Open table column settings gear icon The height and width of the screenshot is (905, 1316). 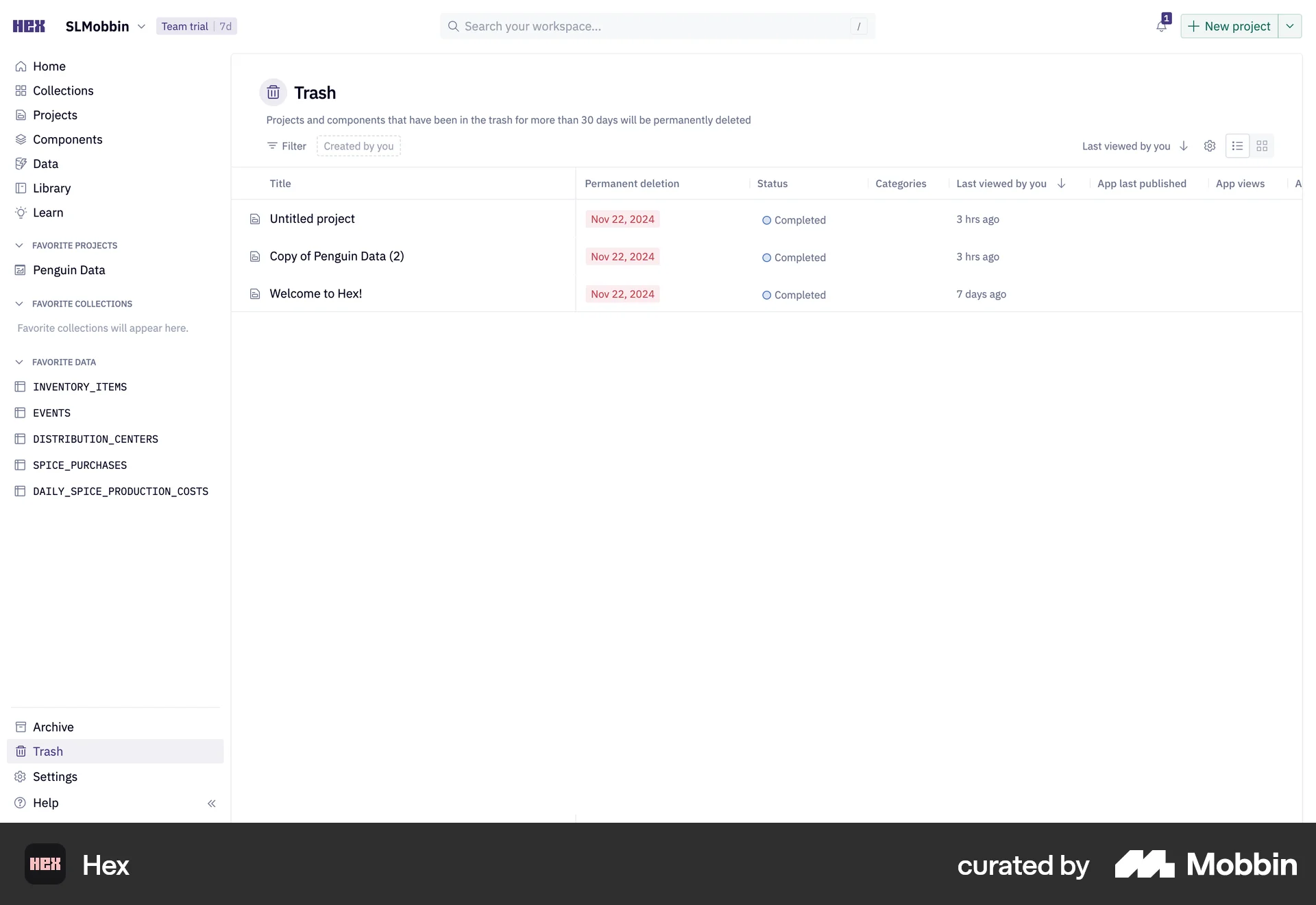point(1210,146)
